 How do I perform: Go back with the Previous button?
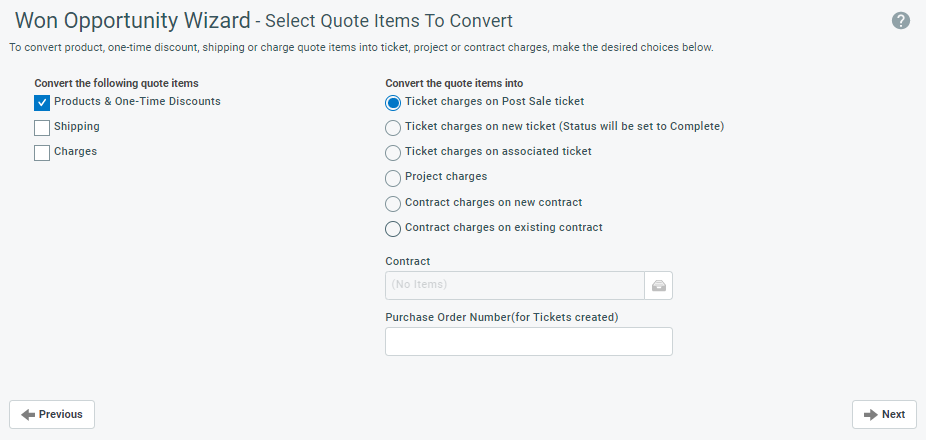(52, 415)
